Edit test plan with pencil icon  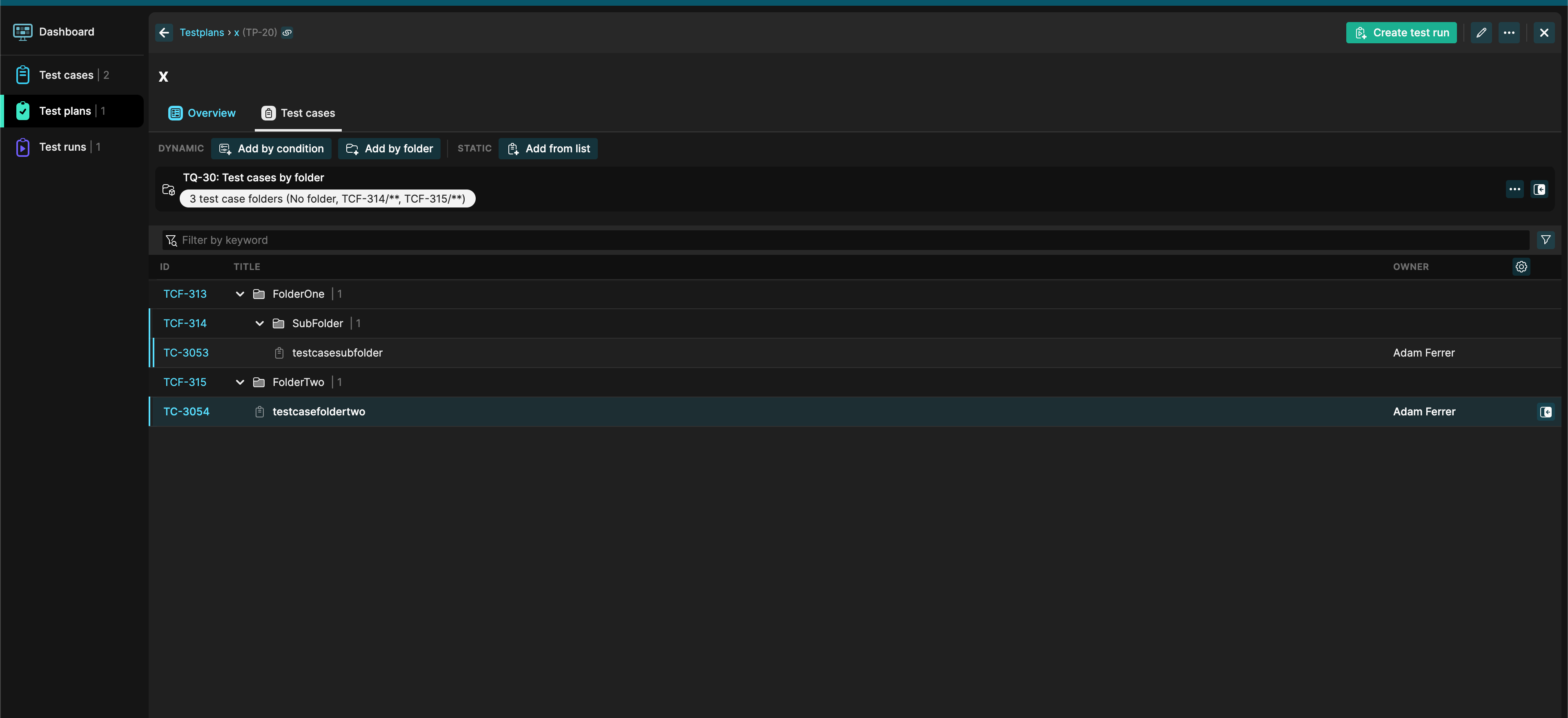[1481, 32]
